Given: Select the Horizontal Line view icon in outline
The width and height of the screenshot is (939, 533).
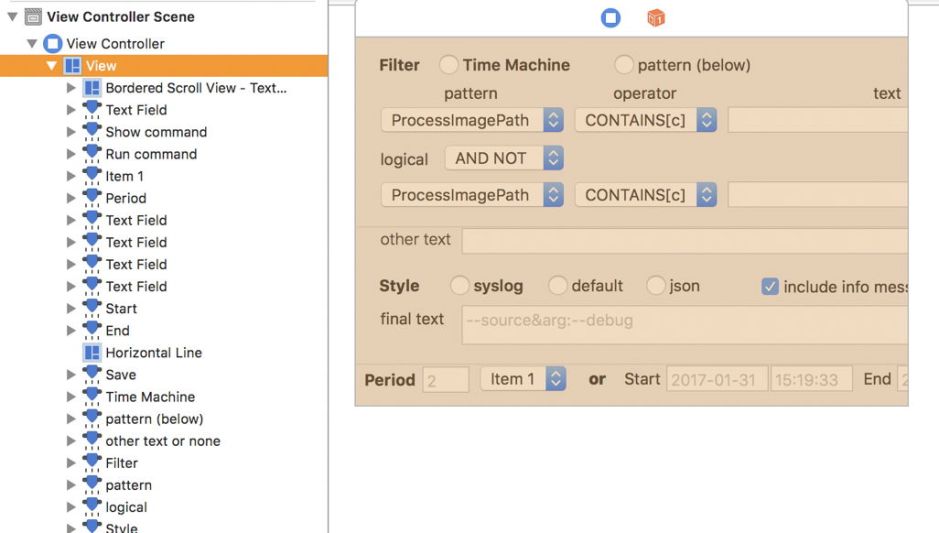Looking at the screenshot, I should pyautogui.click(x=92, y=353).
